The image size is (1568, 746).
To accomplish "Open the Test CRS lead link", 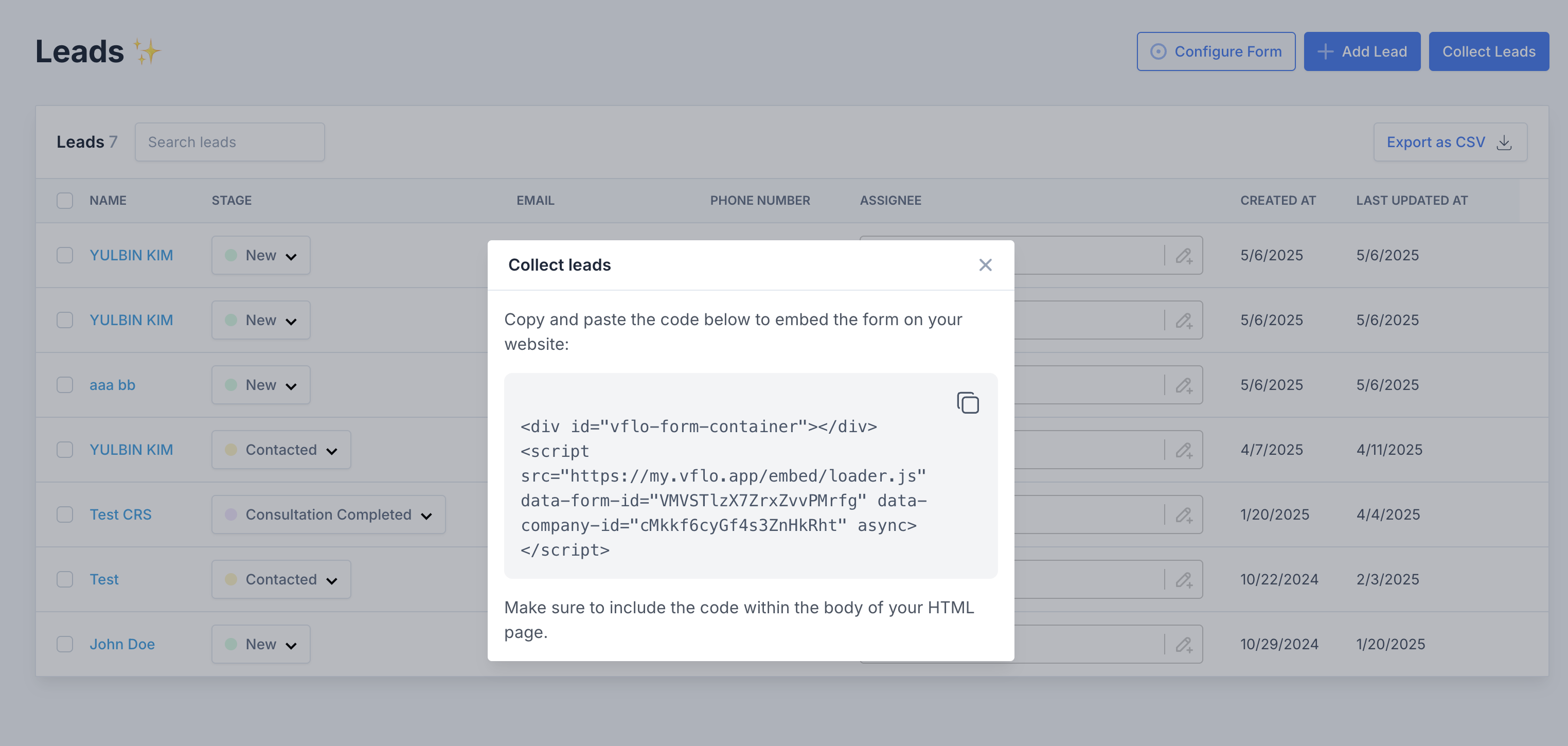I will (120, 514).
